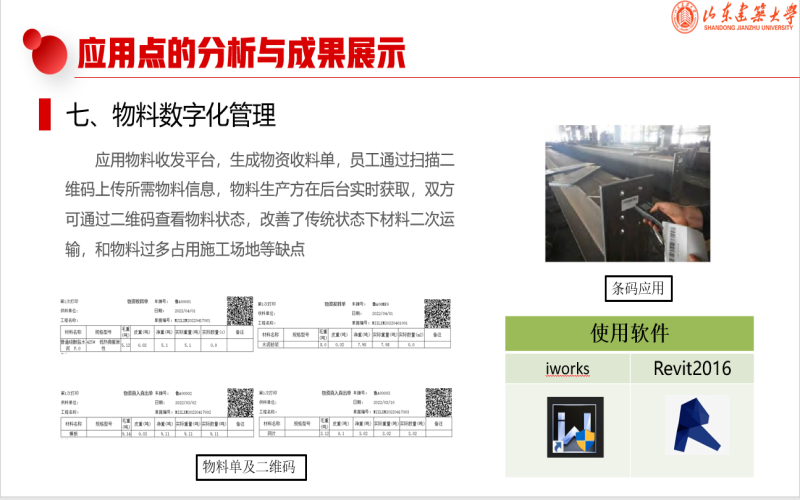Viewport: 800px width, 500px height.
Task: Click the Revit2016 table cell label
Action: (692, 368)
